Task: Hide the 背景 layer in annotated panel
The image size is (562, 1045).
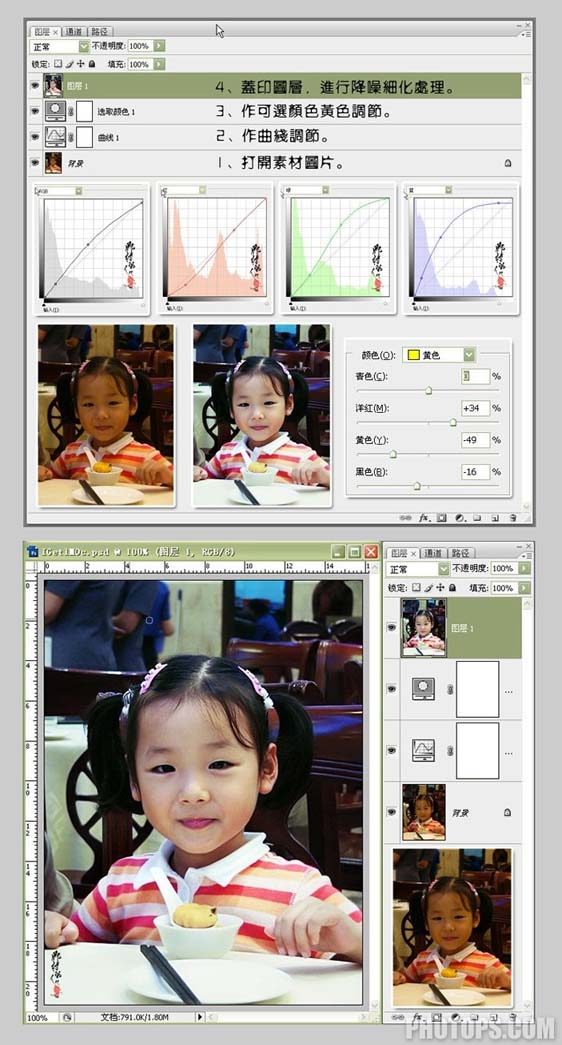Action: tap(35, 162)
